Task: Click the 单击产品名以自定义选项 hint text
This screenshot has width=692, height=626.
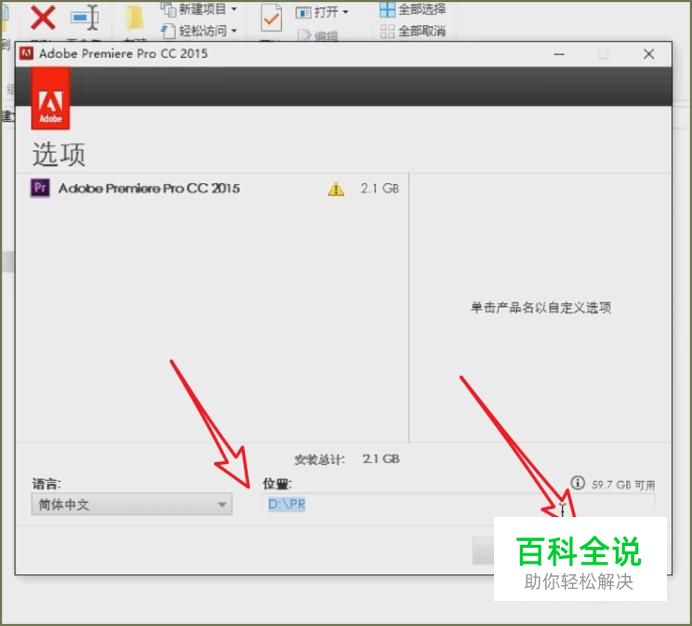Action: coord(541,307)
